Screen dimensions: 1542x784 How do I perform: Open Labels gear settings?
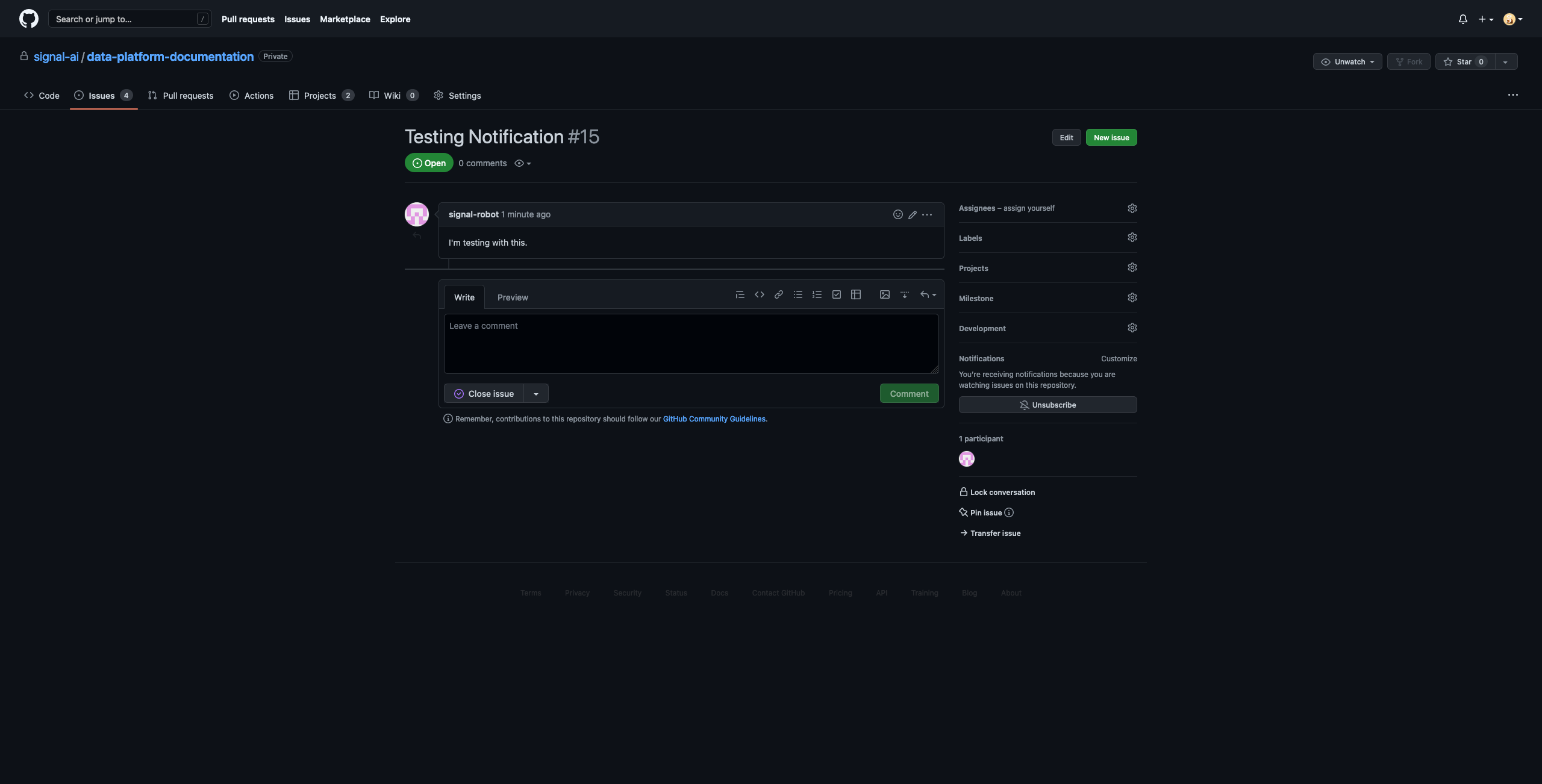point(1132,237)
